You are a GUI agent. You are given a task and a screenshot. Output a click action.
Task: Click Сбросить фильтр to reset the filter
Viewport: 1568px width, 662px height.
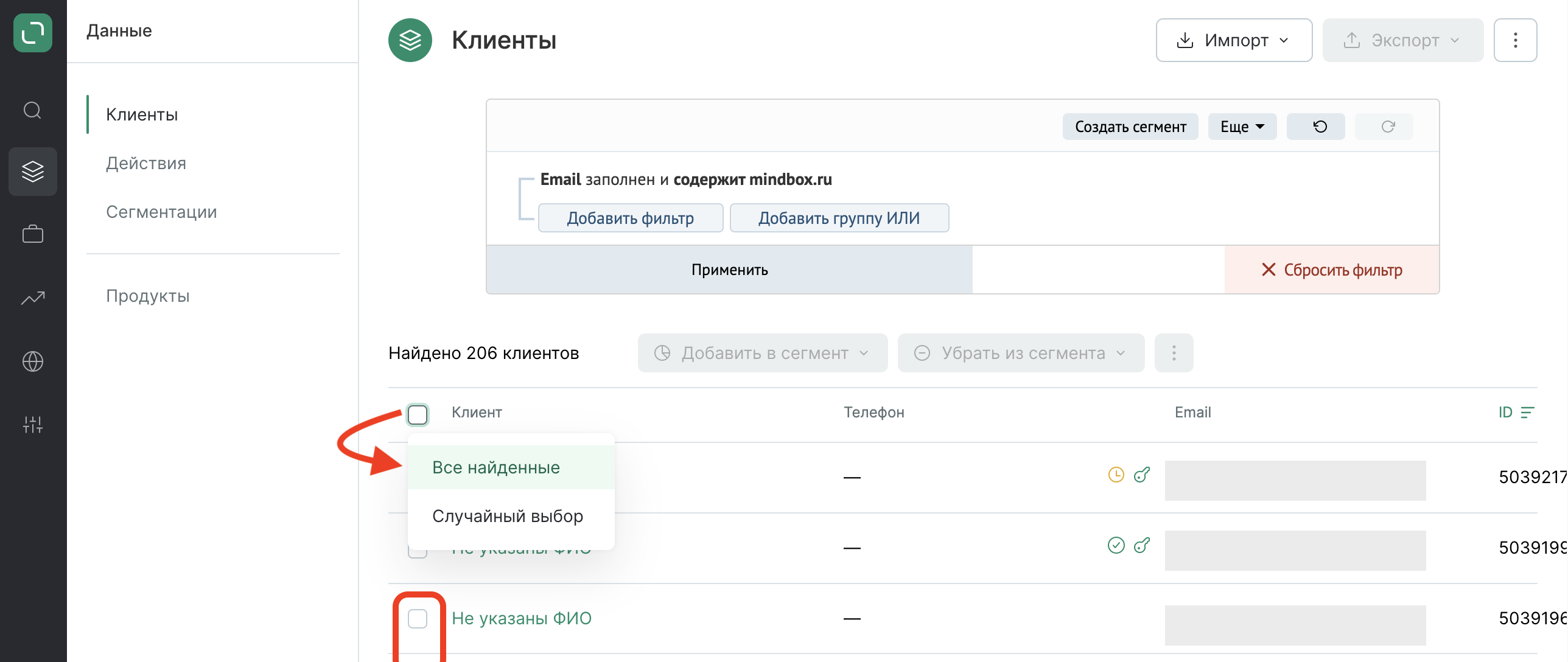pos(1332,270)
